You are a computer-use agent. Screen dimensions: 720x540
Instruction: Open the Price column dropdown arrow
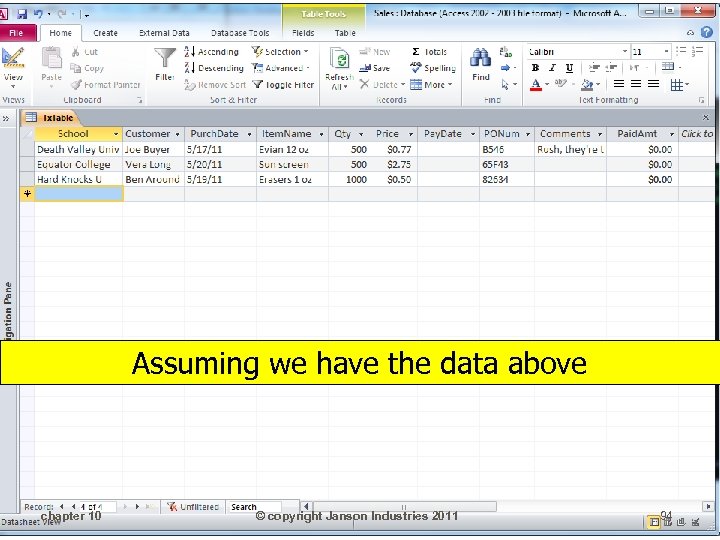tap(411, 134)
